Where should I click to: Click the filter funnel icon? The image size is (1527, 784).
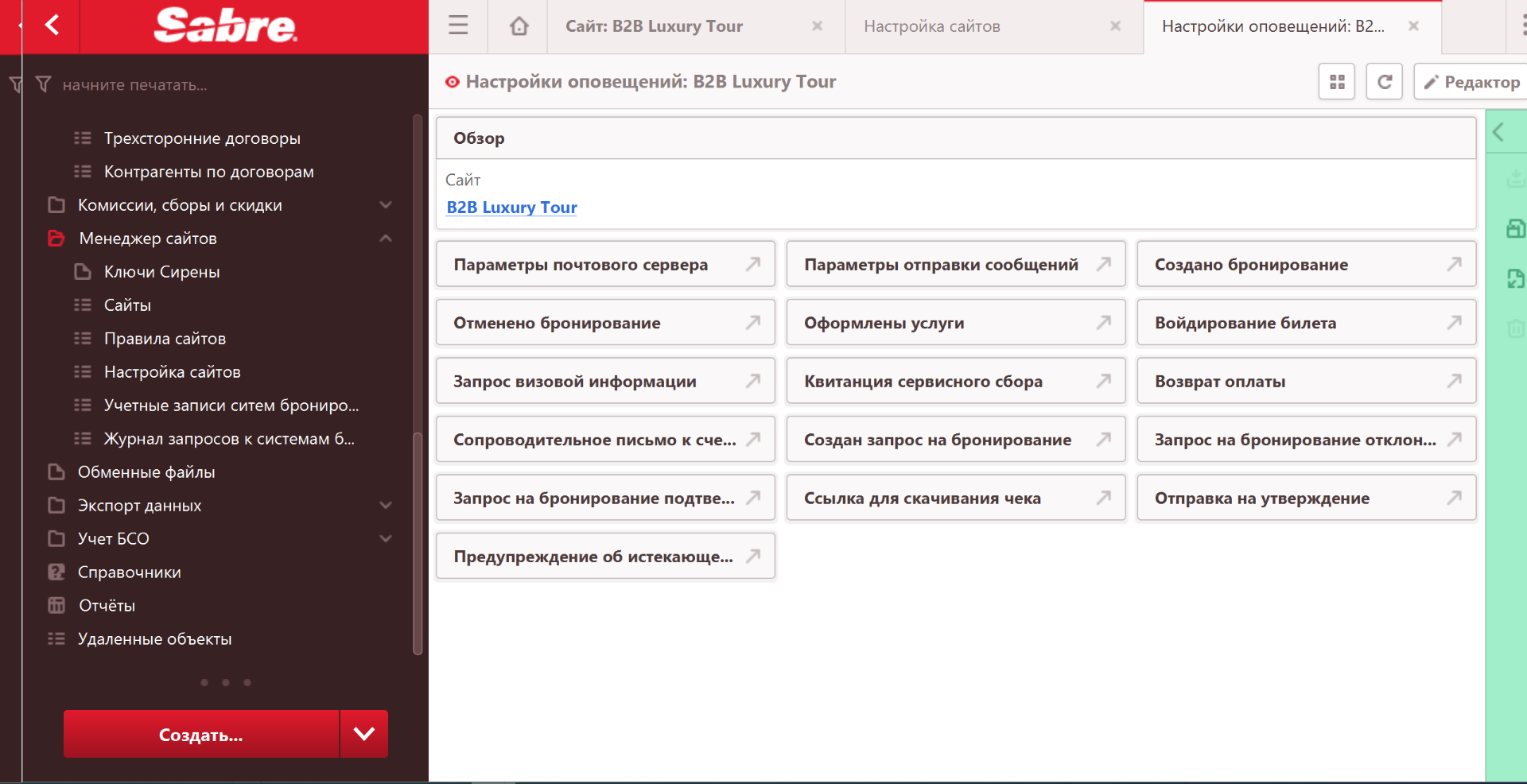click(x=44, y=84)
